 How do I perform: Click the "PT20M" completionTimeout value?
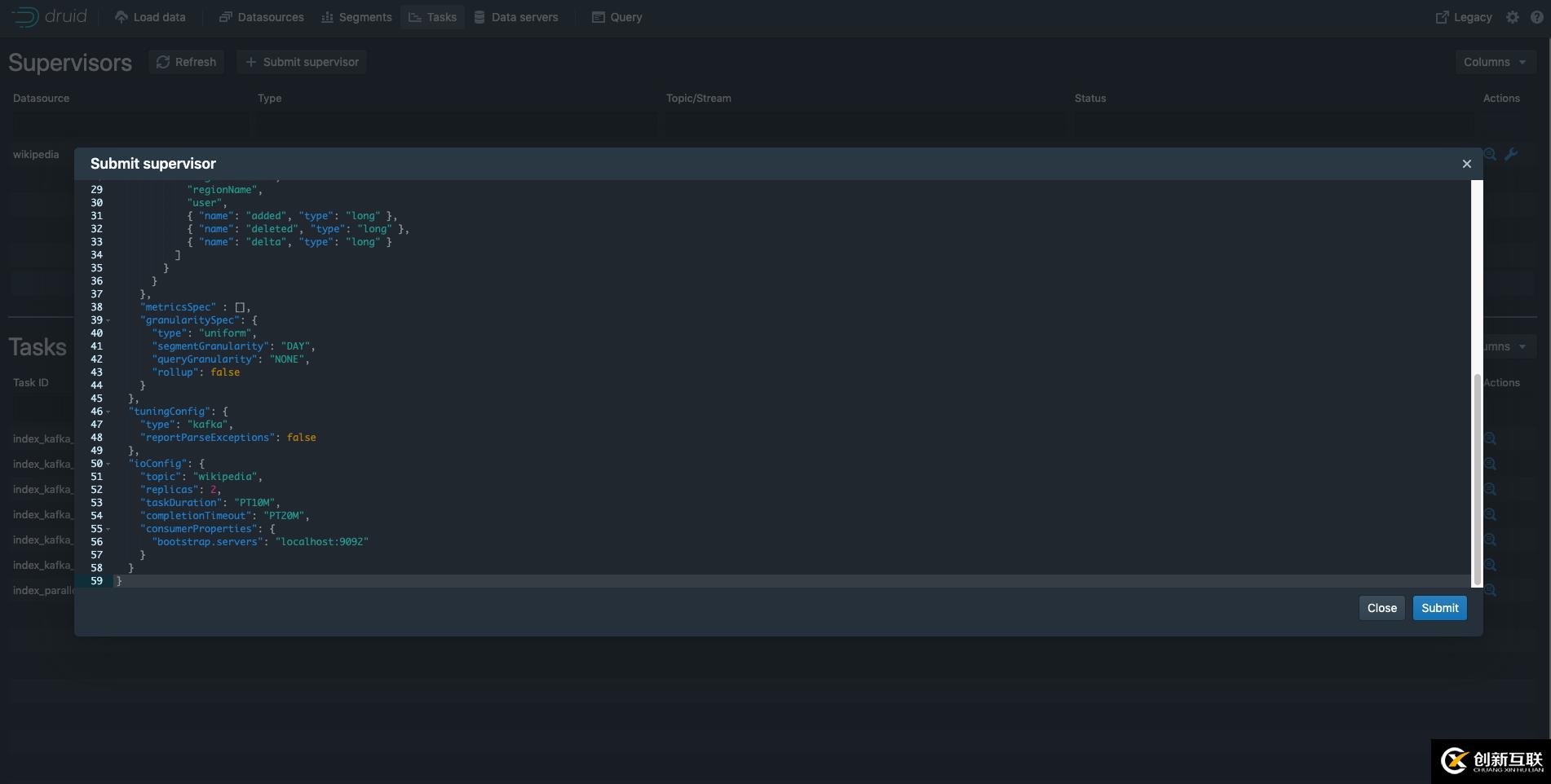[x=285, y=516]
